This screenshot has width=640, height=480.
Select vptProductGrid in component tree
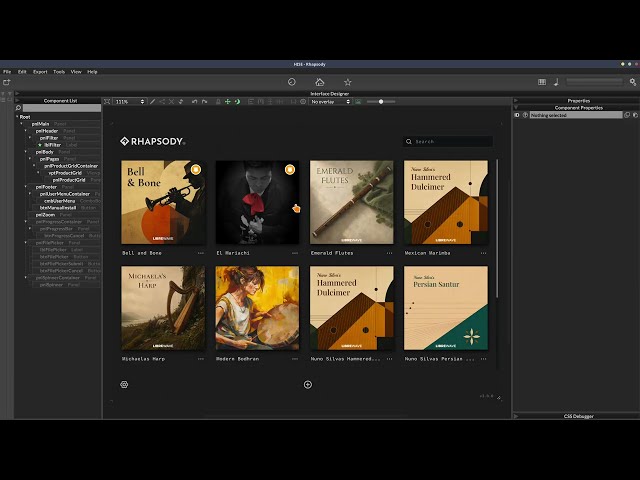[x=65, y=173]
